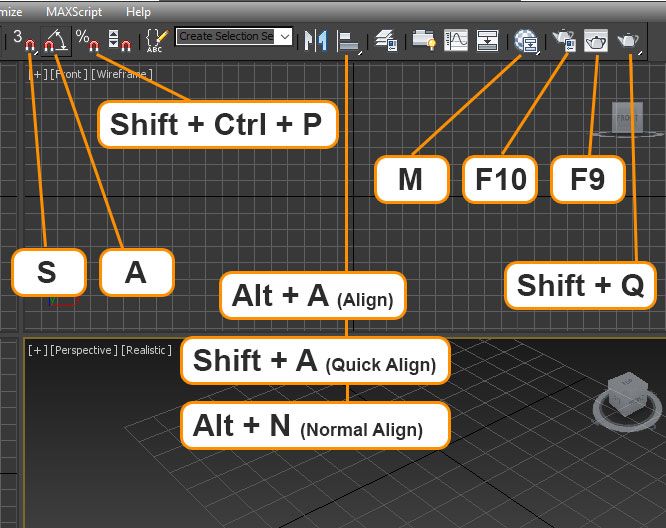The width and height of the screenshot is (666, 528).
Task: Toggle the Graphite Modeling ribbon
Action: (x=424, y=40)
